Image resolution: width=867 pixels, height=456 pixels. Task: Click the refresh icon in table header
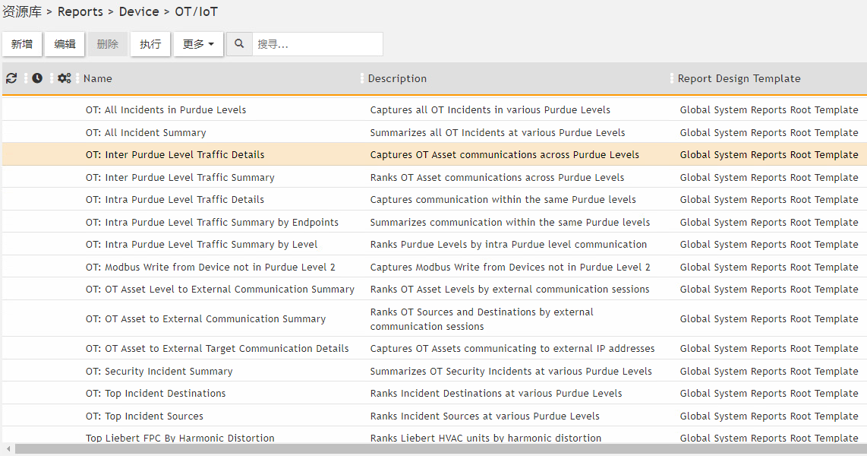point(12,78)
